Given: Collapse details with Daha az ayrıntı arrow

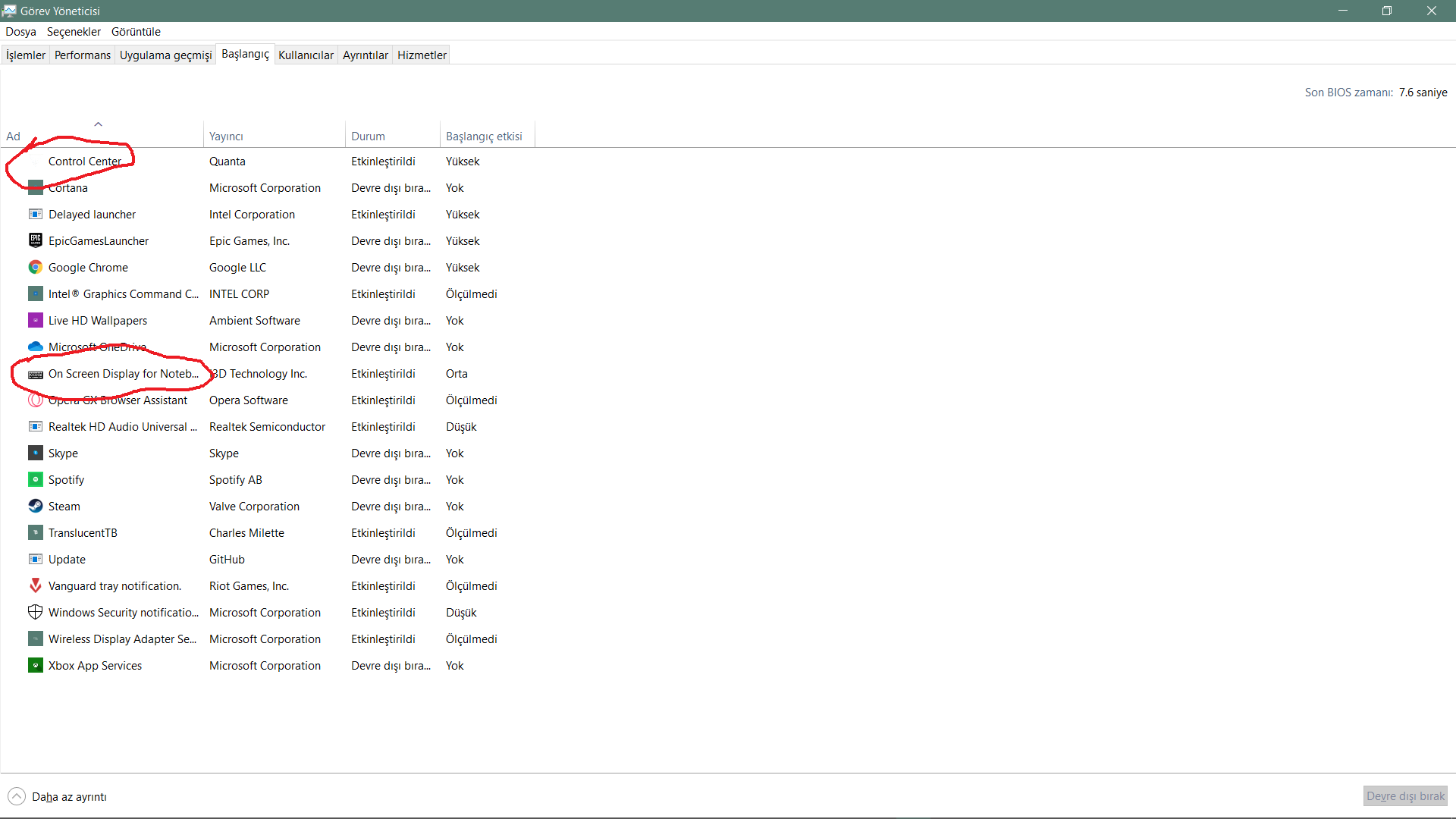Looking at the screenshot, I should pos(17,796).
